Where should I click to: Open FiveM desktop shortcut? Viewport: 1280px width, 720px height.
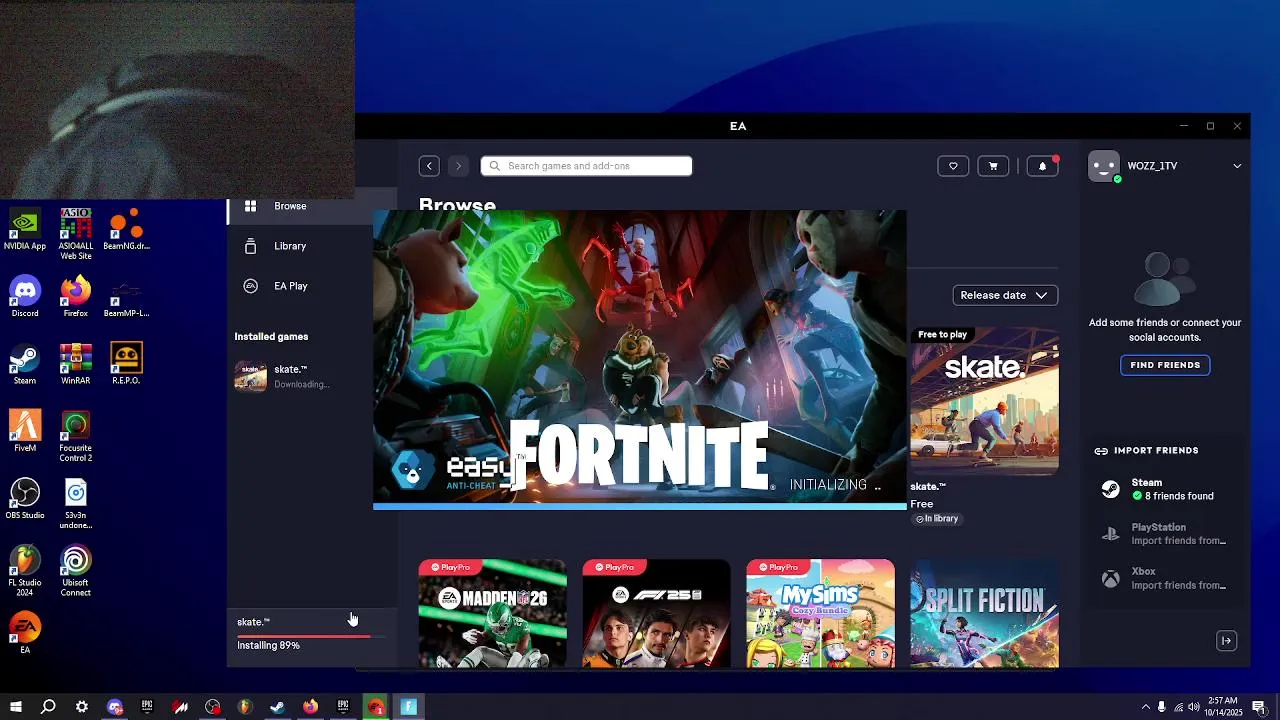(25, 431)
